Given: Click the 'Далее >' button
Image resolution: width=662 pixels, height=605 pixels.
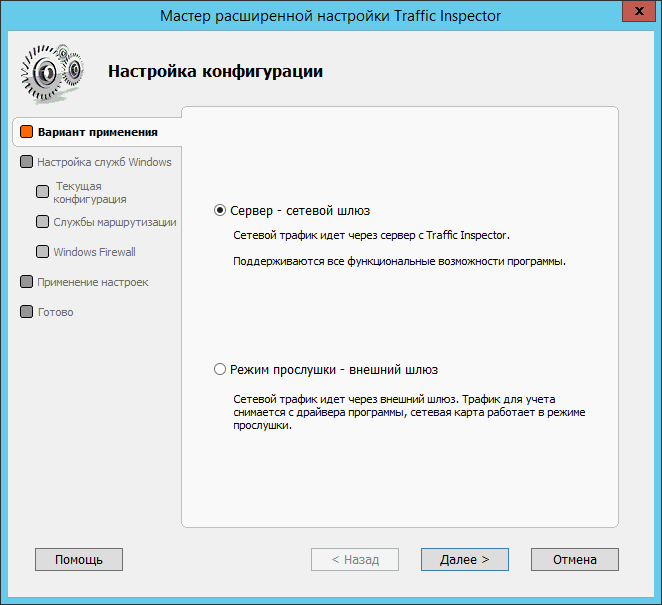Looking at the screenshot, I should (x=464, y=559).
